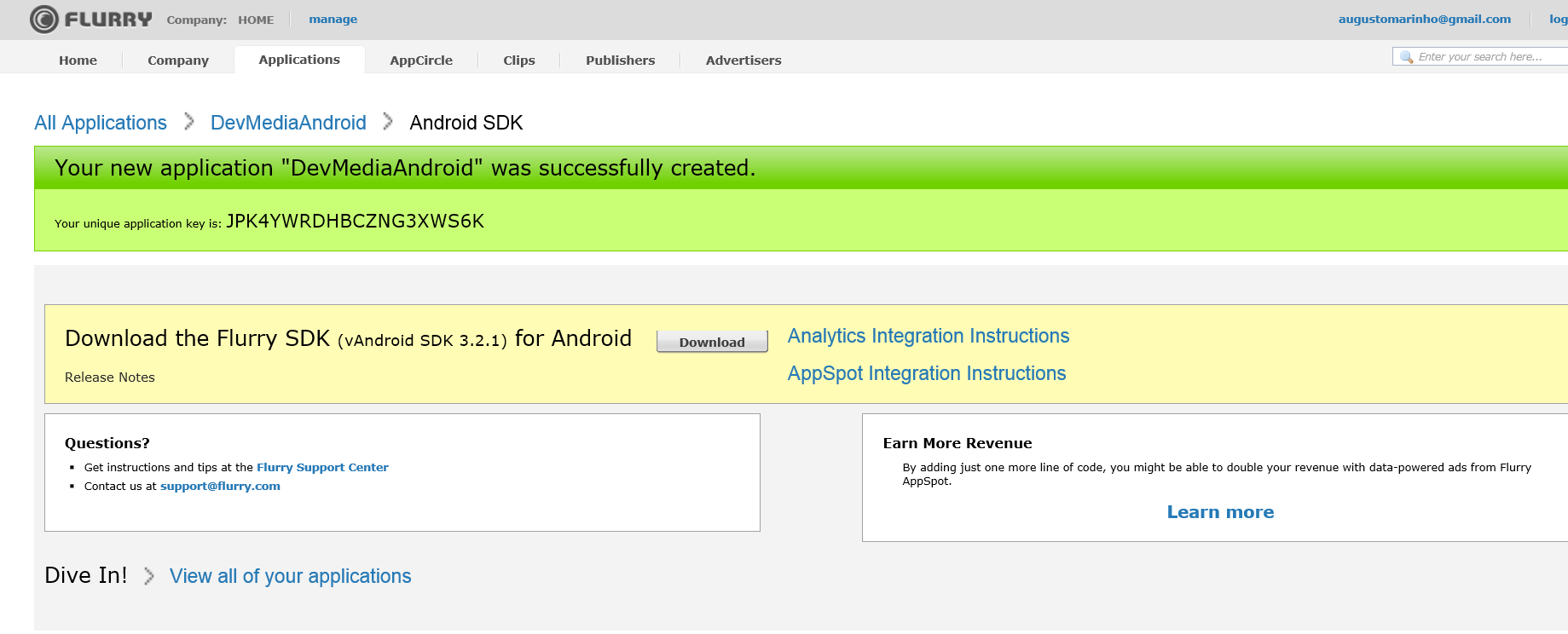Visit the Flurry Support Center link
Screen dimensions: 1568x634
click(322, 467)
